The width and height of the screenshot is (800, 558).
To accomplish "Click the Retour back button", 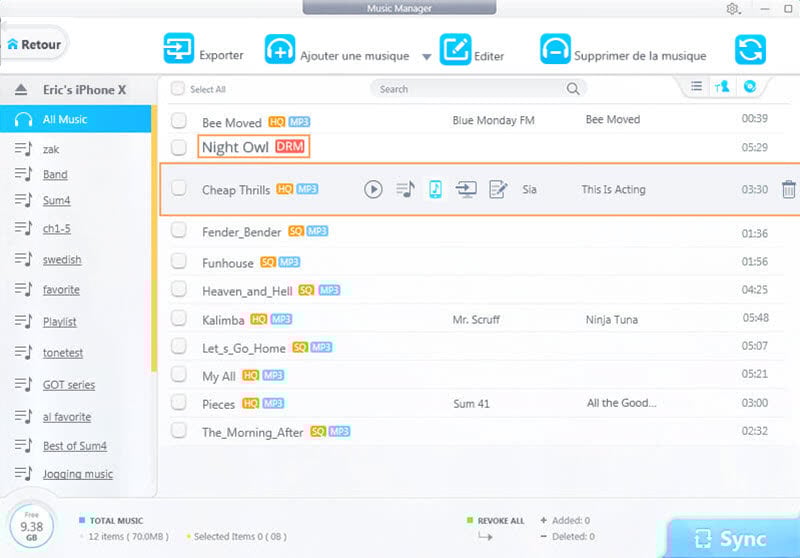I will 34,44.
